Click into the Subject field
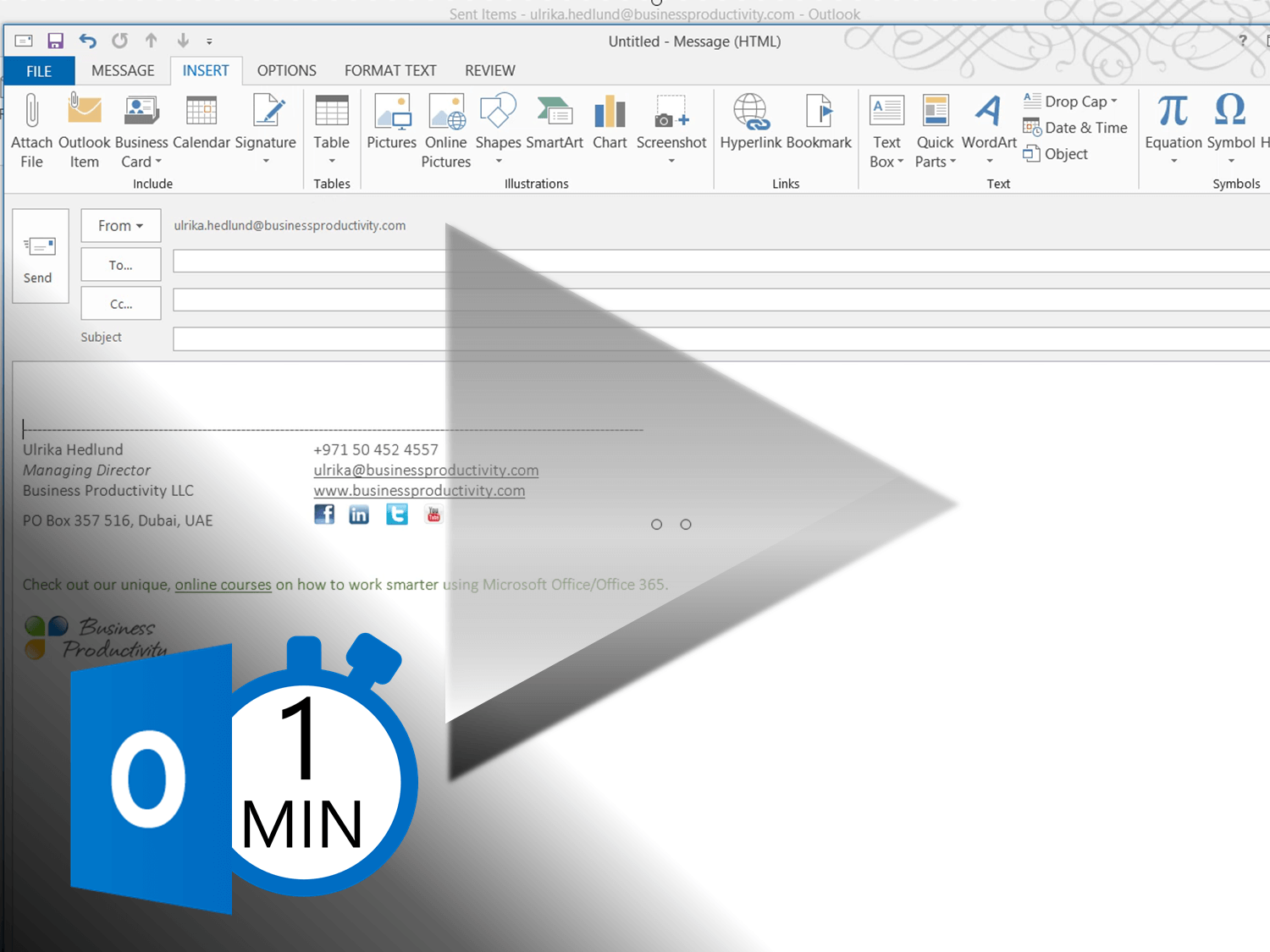This screenshot has height=952, width=1270. coord(721,339)
